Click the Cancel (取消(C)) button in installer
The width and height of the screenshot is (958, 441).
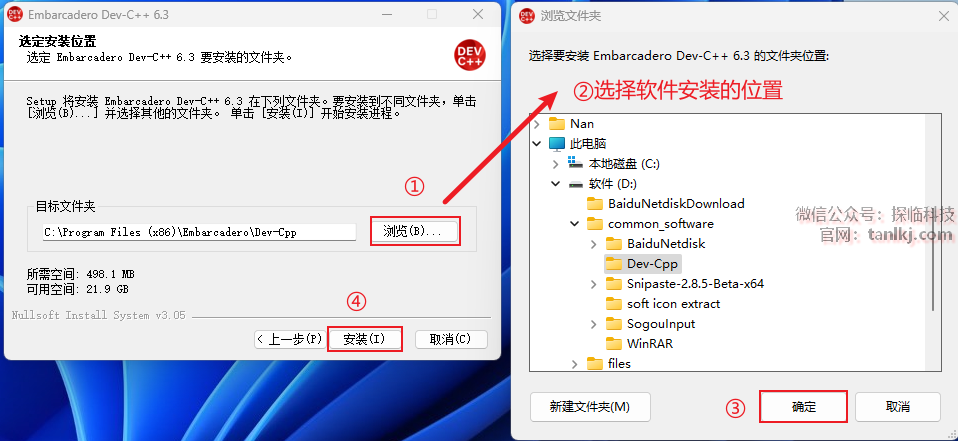[451, 339]
